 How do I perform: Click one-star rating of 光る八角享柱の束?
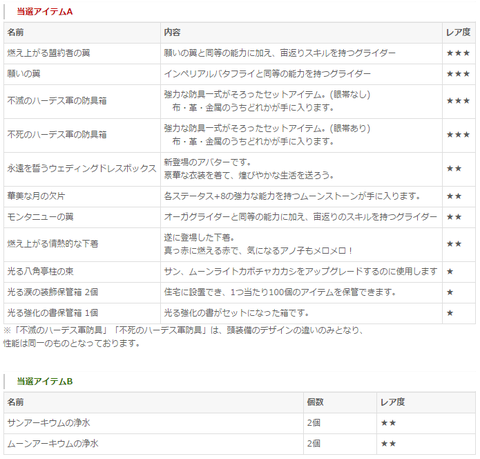[450, 272]
